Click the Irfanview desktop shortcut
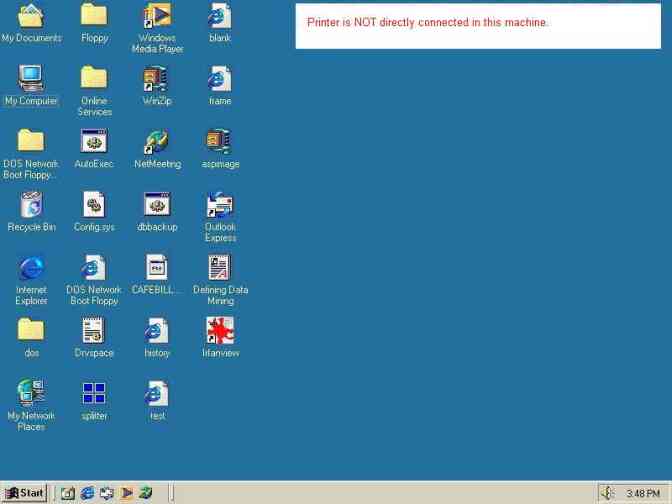Screen dimensions: 672x504 coord(220,330)
